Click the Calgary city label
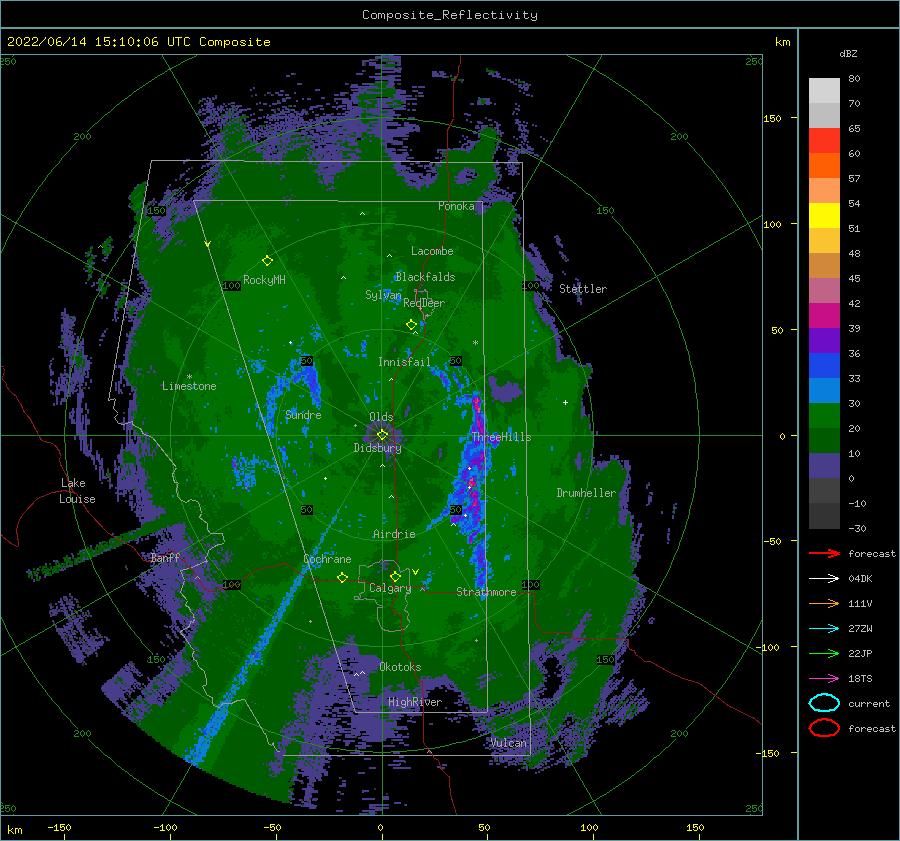 tap(390, 588)
